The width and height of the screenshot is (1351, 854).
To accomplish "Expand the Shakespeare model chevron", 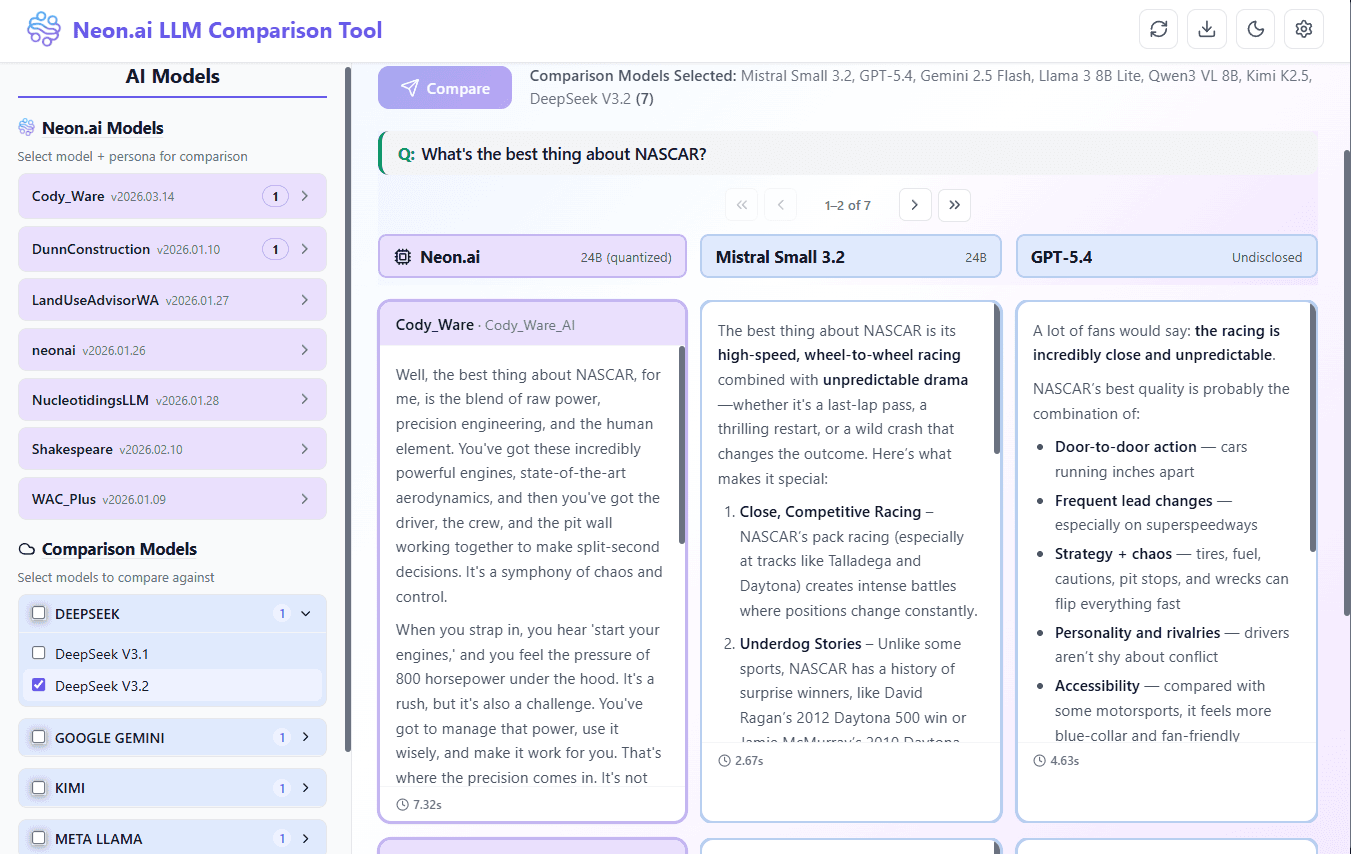I will (x=305, y=449).
